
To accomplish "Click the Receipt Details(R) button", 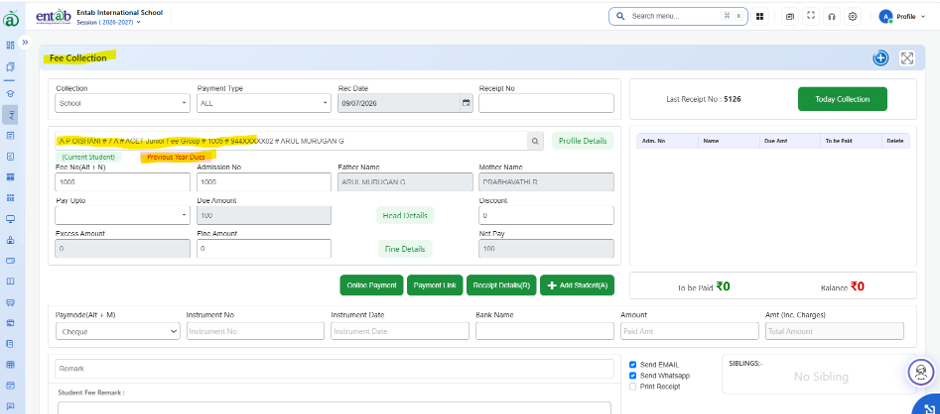I will (501, 285).
